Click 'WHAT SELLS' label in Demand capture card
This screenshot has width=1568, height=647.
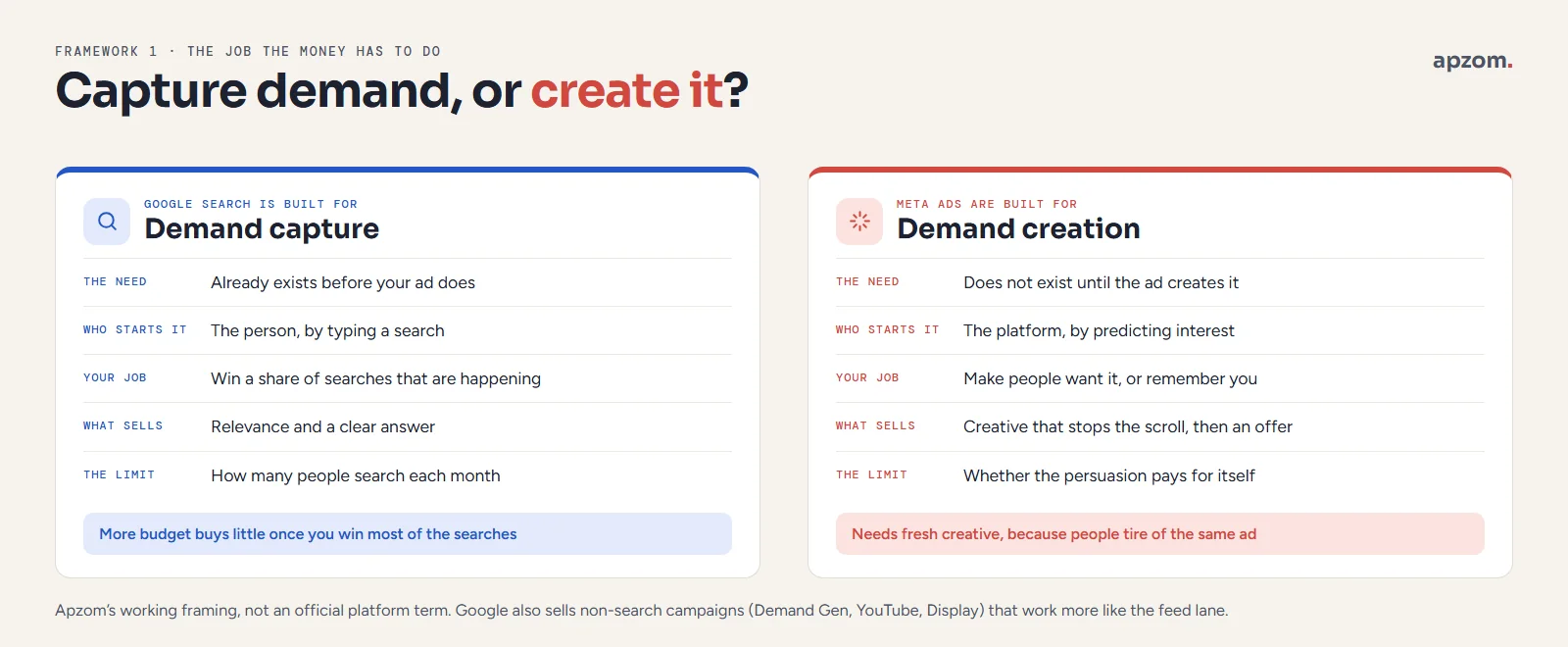[123, 425]
